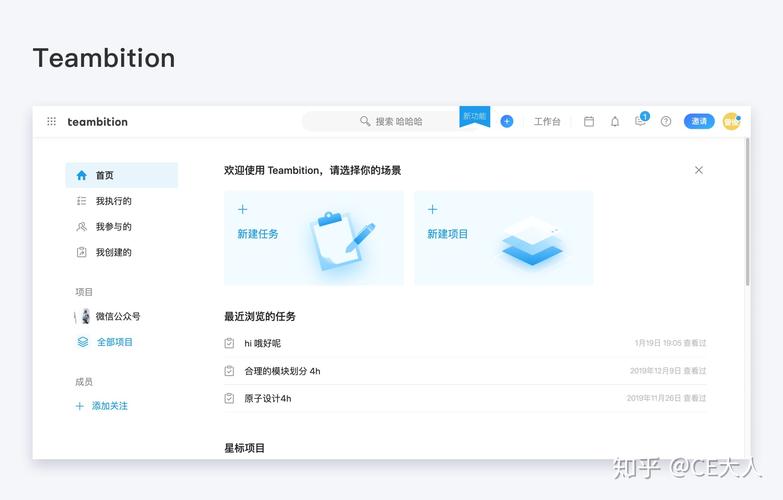Click the 邀请 invite button
The height and width of the screenshot is (500, 783).
(699, 121)
